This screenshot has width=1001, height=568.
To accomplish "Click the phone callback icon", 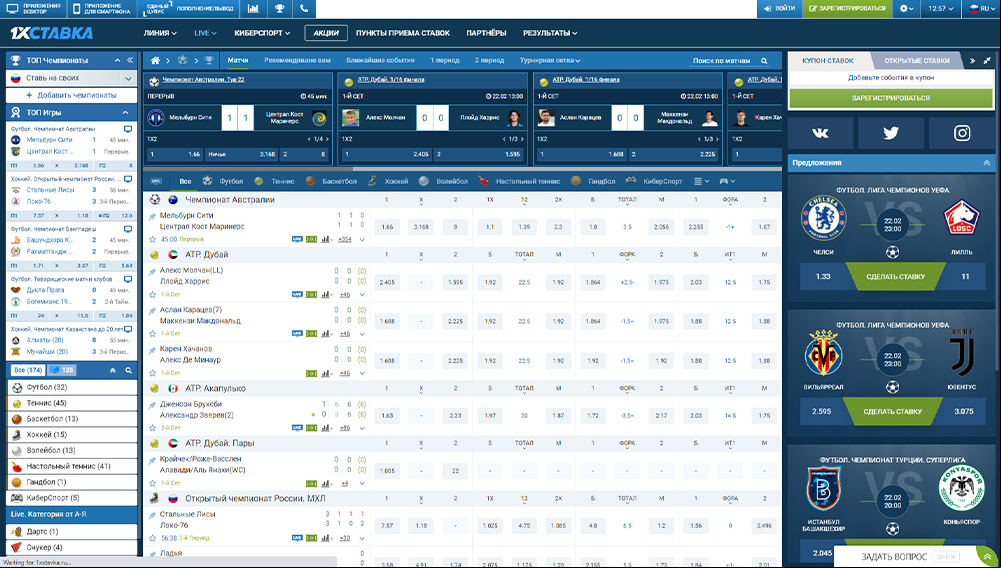I will pyautogui.click(x=305, y=8).
